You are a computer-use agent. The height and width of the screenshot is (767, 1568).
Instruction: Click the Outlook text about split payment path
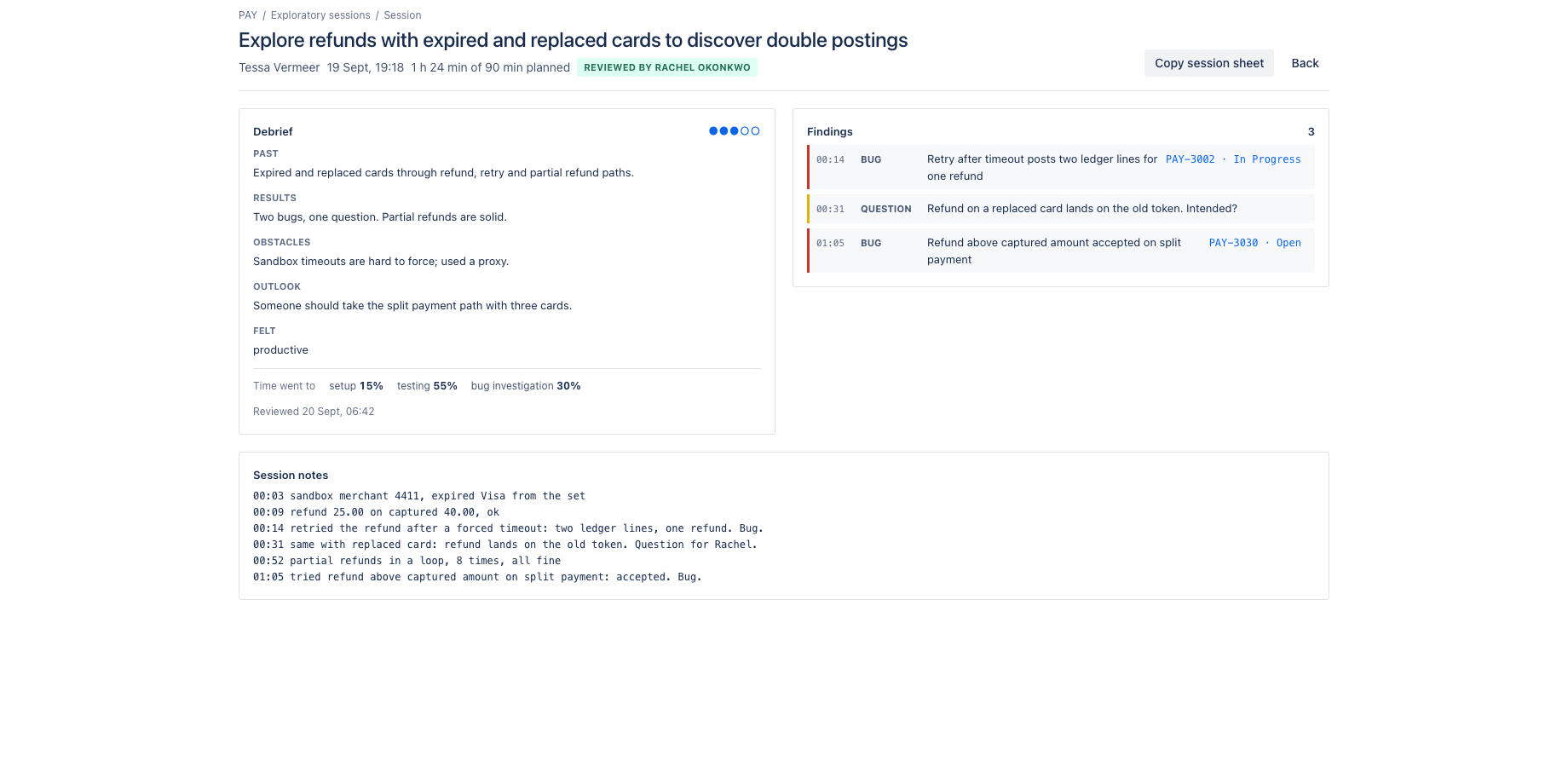click(x=412, y=305)
